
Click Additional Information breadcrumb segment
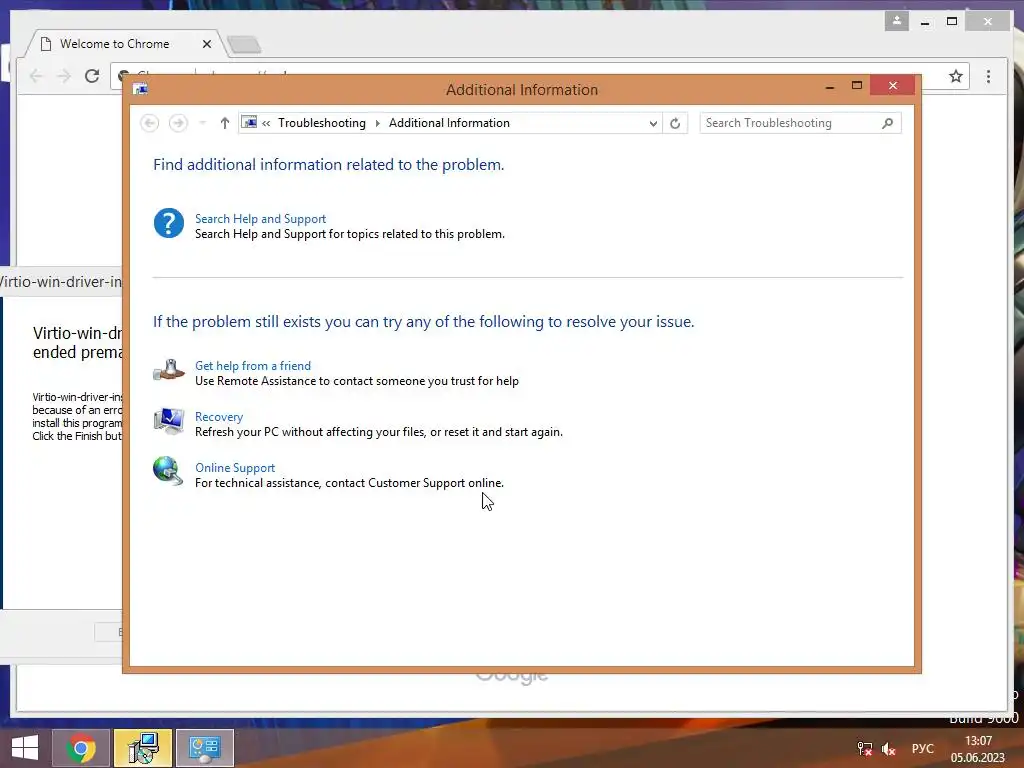(x=449, y=123)
